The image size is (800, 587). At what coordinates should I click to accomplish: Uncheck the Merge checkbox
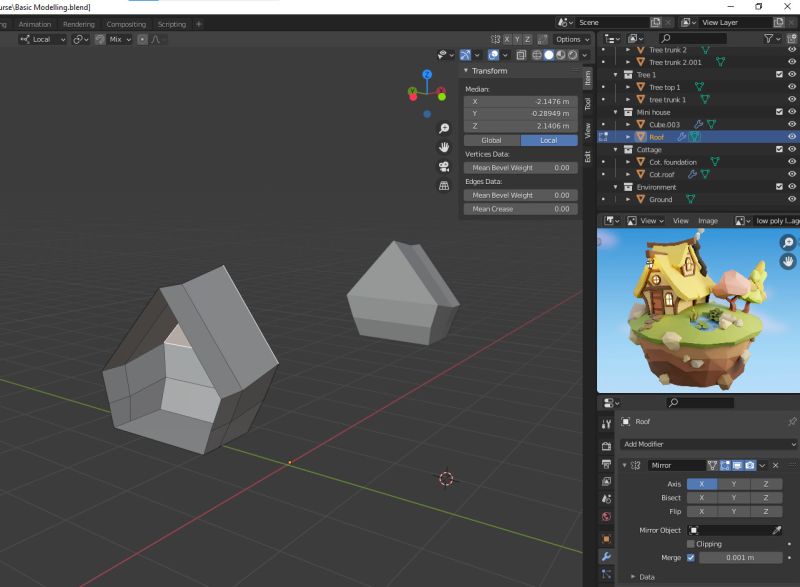pos(691,558)
